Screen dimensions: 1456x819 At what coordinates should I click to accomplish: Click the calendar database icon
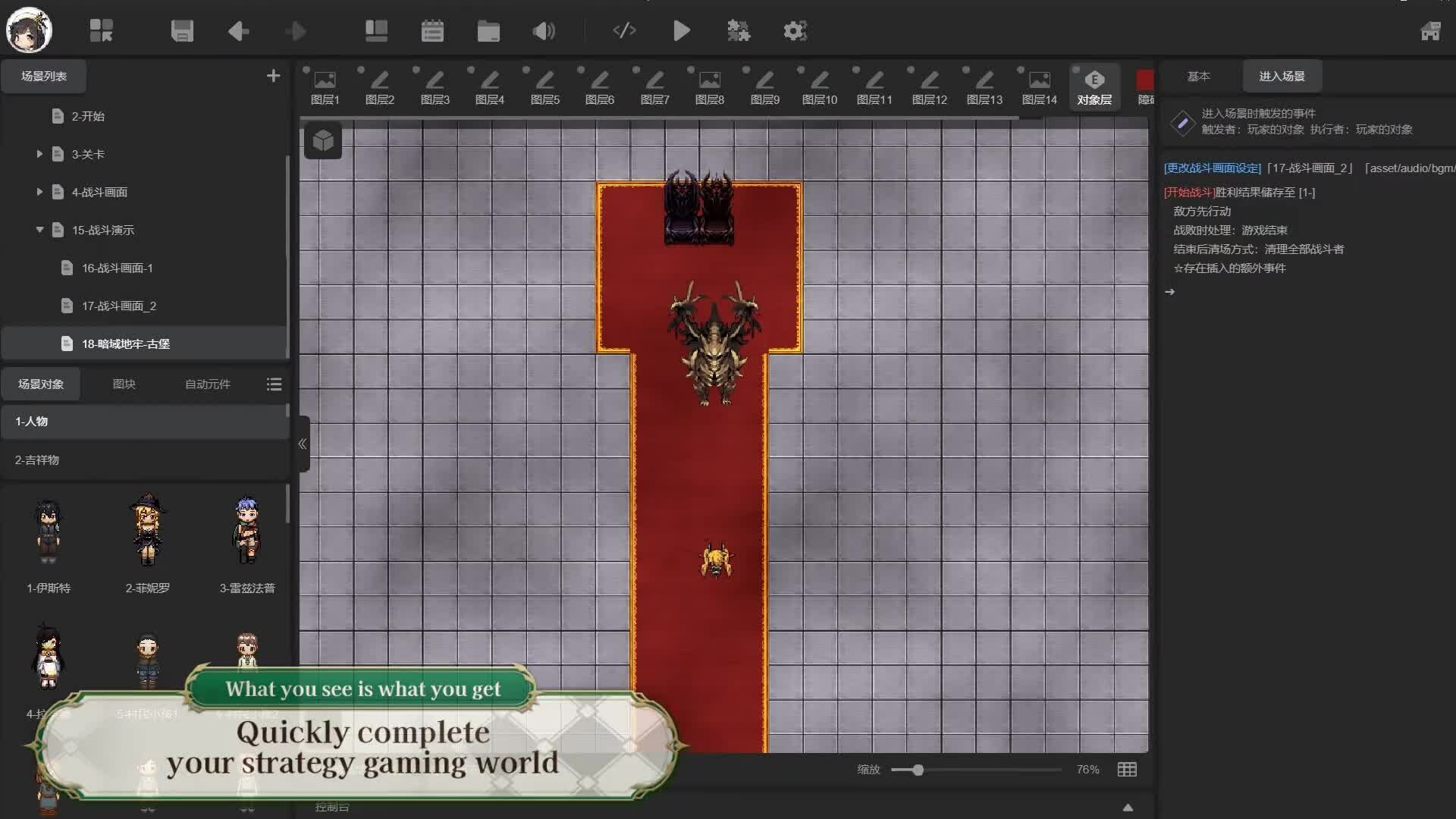pos(432,31)
